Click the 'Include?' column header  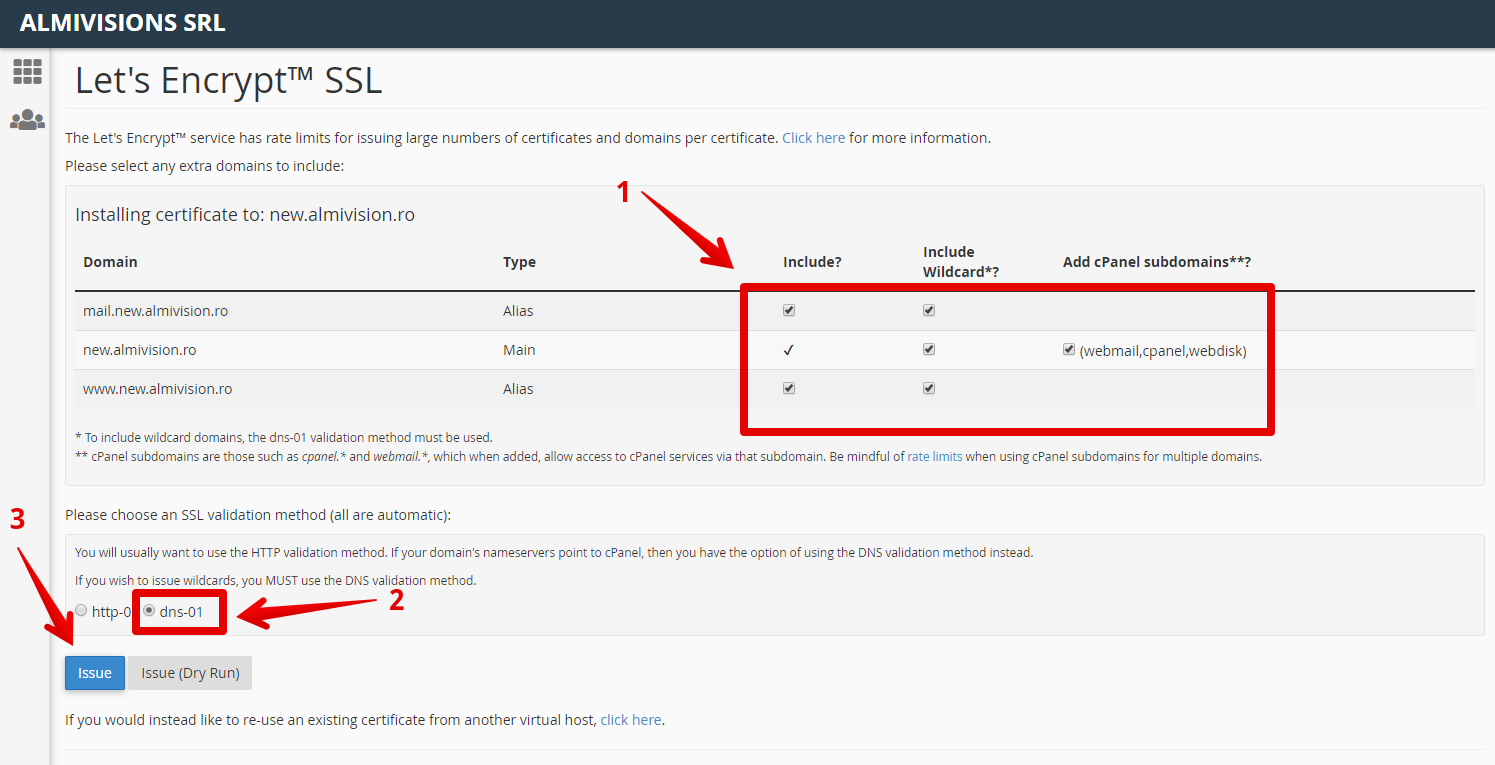tap(812, 262)
